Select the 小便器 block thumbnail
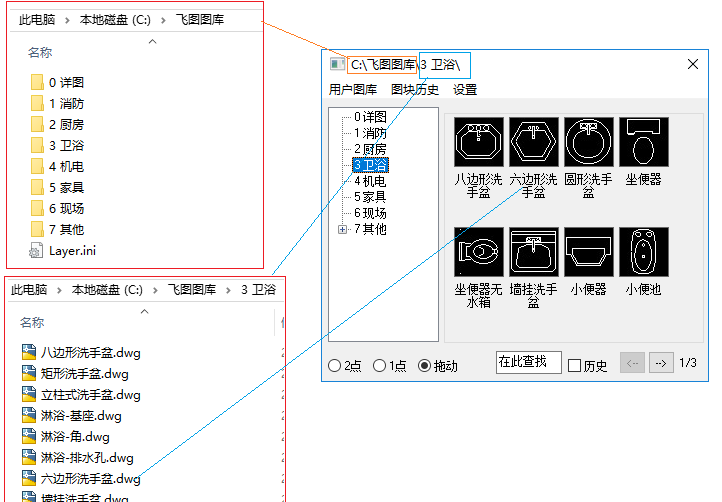The width and height of the screenshot is (722, 502). pos(588,252)
